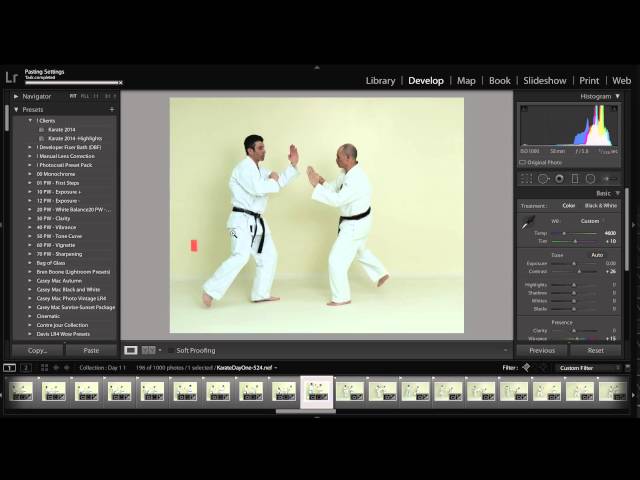Click the Copy... button
Screen dimensions: 640x480
click(38, 350)
